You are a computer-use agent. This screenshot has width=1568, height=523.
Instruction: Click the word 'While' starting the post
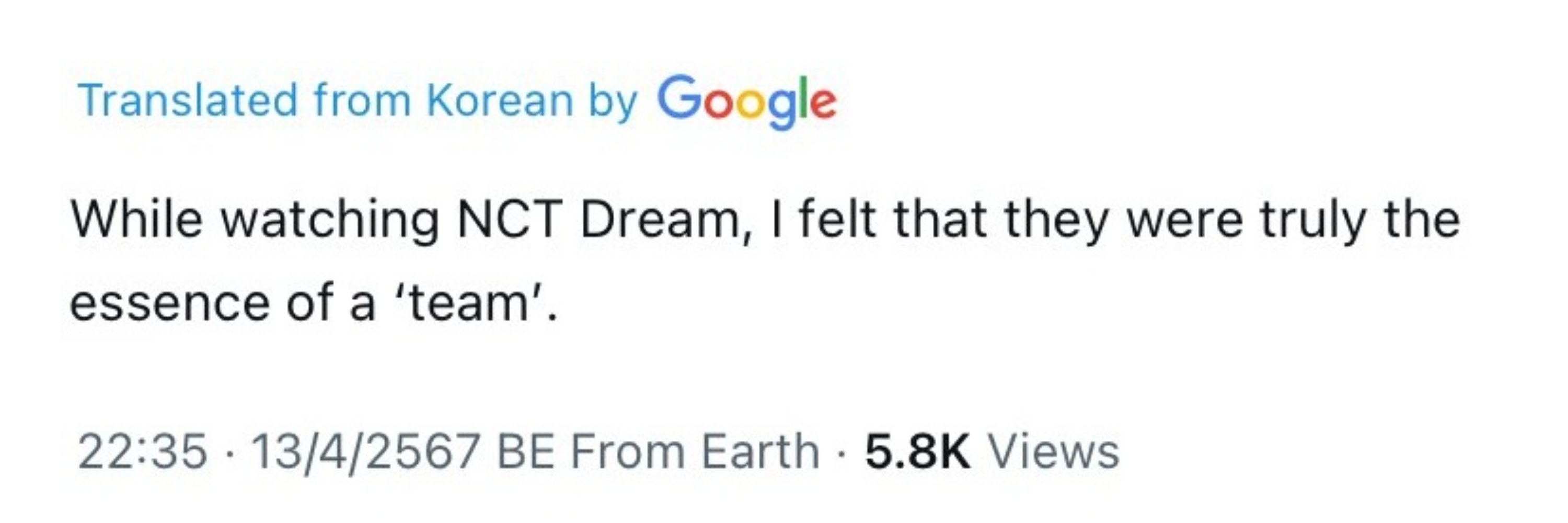click(x=136, y=219)
